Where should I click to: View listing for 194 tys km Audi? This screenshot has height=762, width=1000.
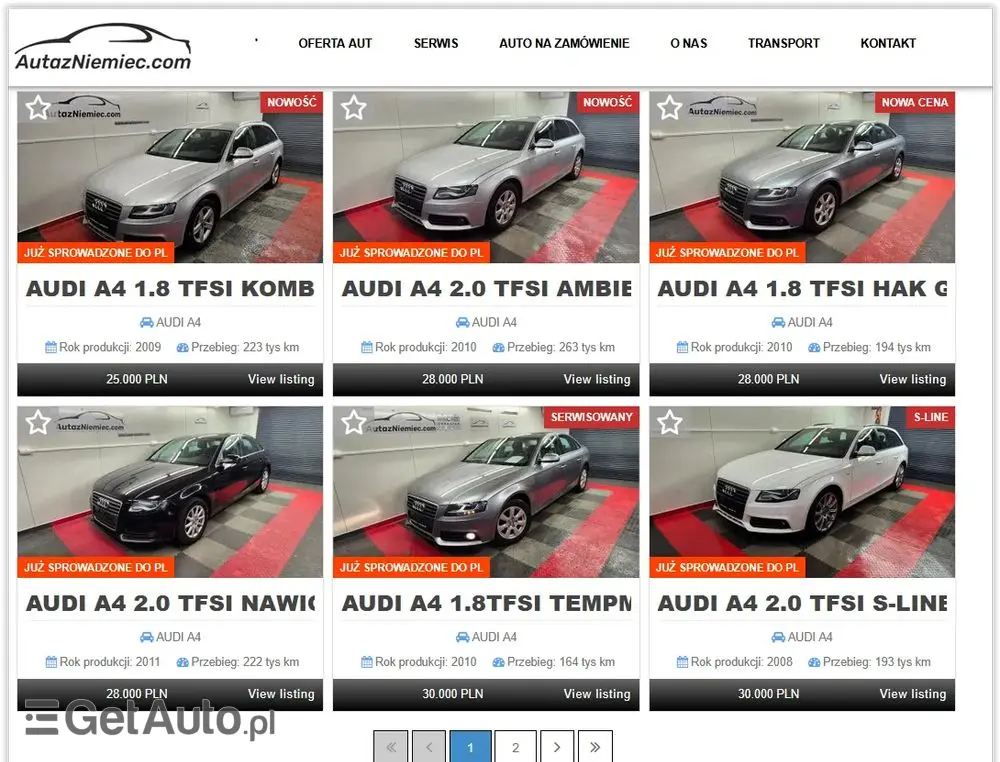913,379
